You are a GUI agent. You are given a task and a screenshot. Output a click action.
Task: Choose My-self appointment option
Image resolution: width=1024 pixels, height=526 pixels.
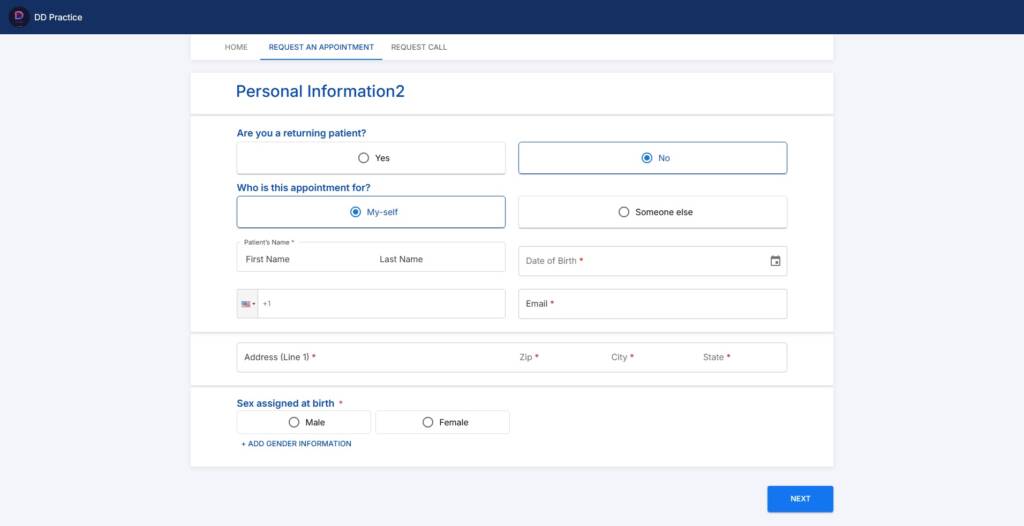(371, 212)
